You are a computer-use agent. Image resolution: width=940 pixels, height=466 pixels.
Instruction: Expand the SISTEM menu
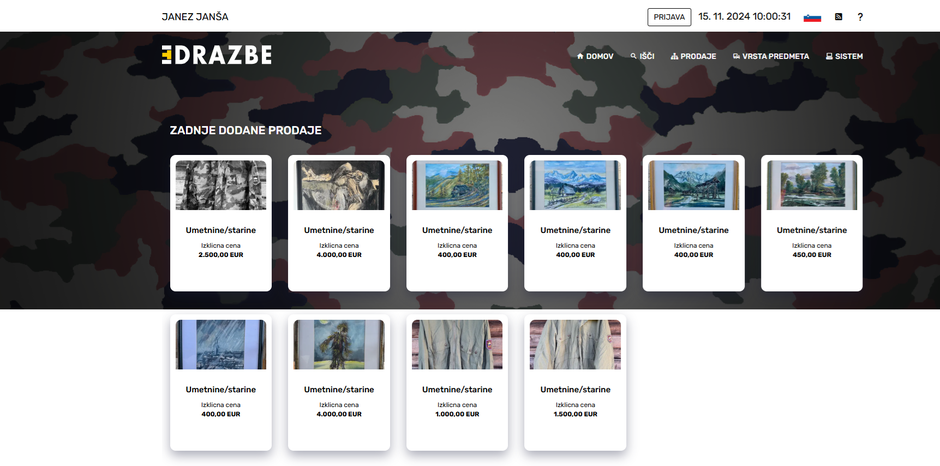coord(844,56)
